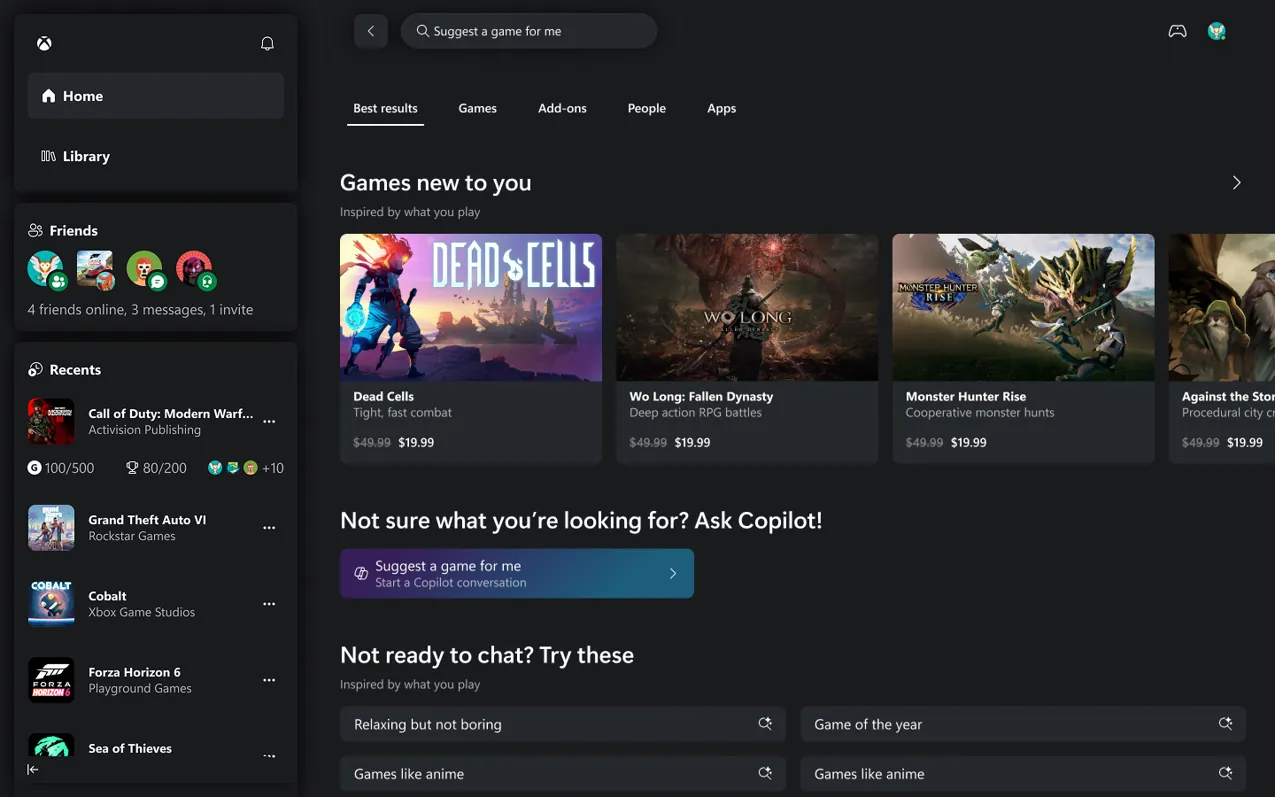Select the friend avatar with invite badge
The width and height of the screenshot is (1275, 797).
click(195, 269)
